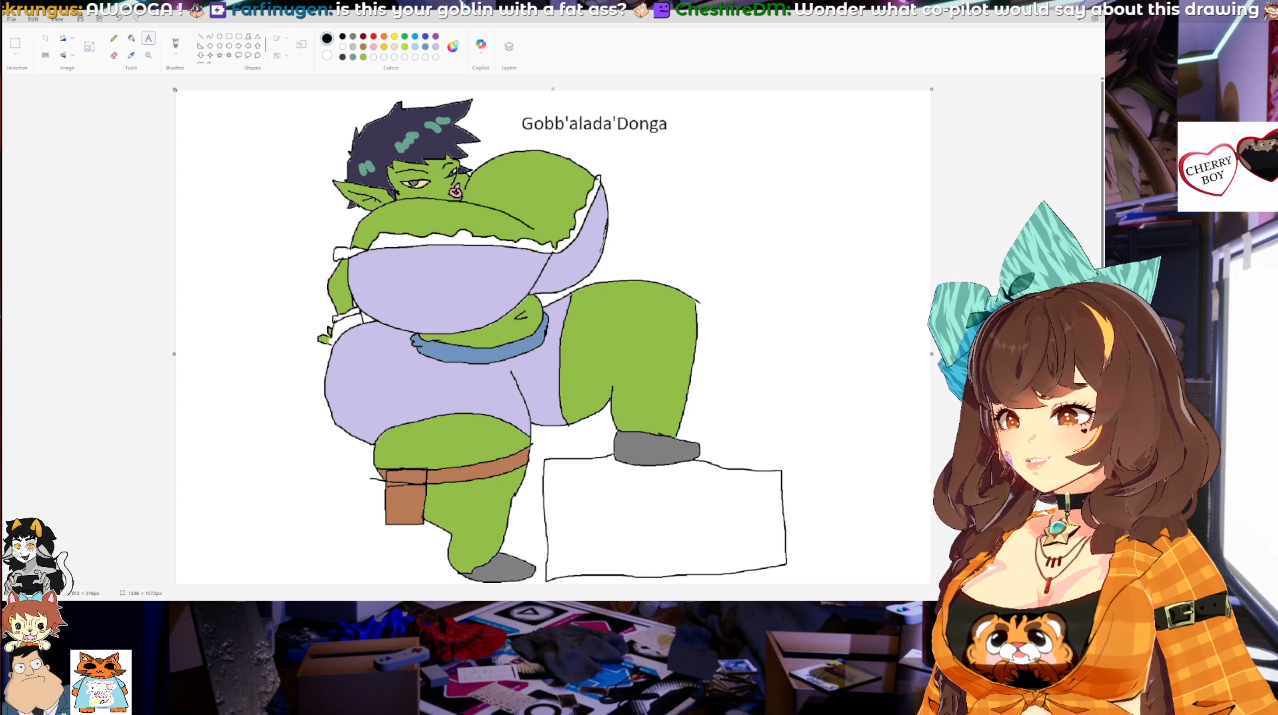The image size is (1278, 715).
Task: Pick the orange color swatch
Action: click(x=384, y=36)
